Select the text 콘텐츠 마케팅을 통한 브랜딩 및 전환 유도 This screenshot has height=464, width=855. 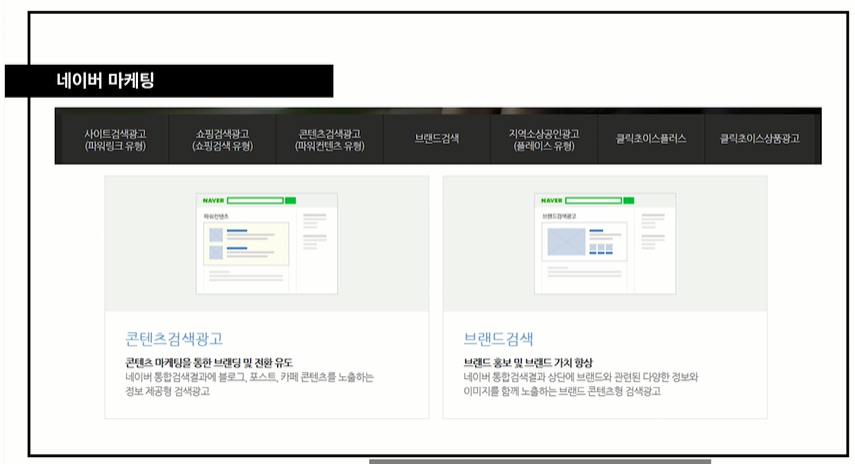[209, 363]
